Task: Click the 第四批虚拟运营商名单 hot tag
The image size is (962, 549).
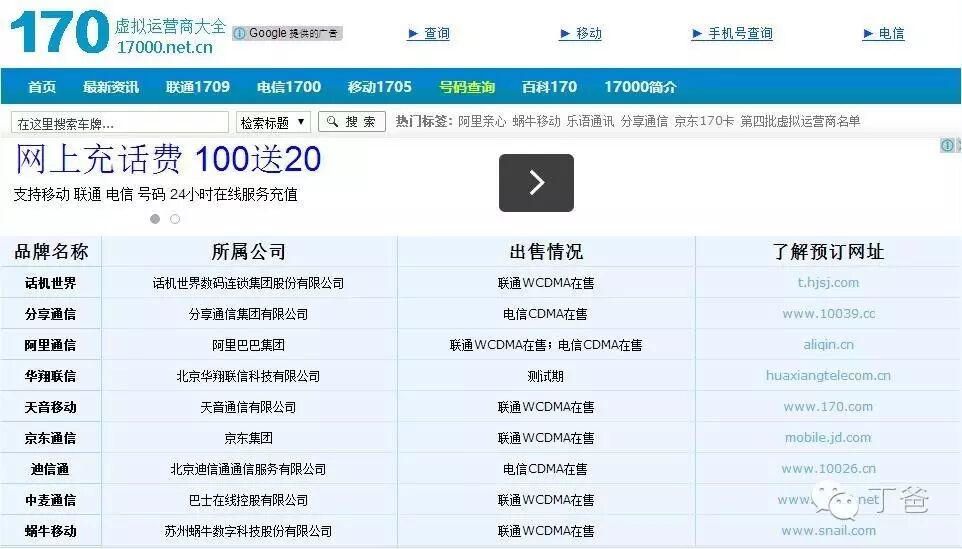Action: 800,121
